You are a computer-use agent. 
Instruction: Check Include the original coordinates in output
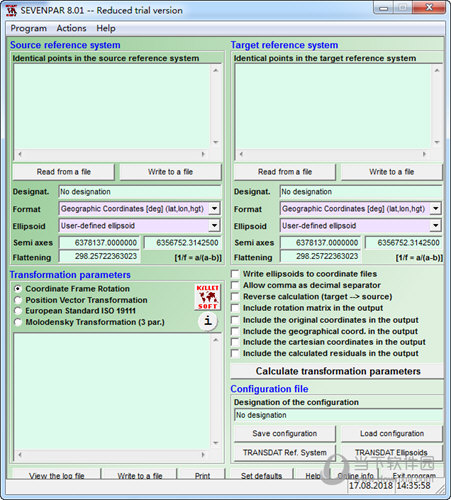point(235,320)
